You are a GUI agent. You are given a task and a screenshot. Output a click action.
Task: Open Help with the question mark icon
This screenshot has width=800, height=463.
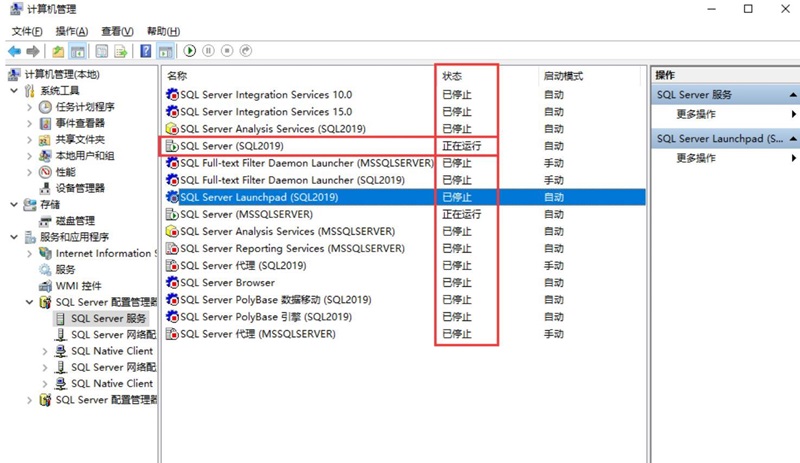click(146, 51)
